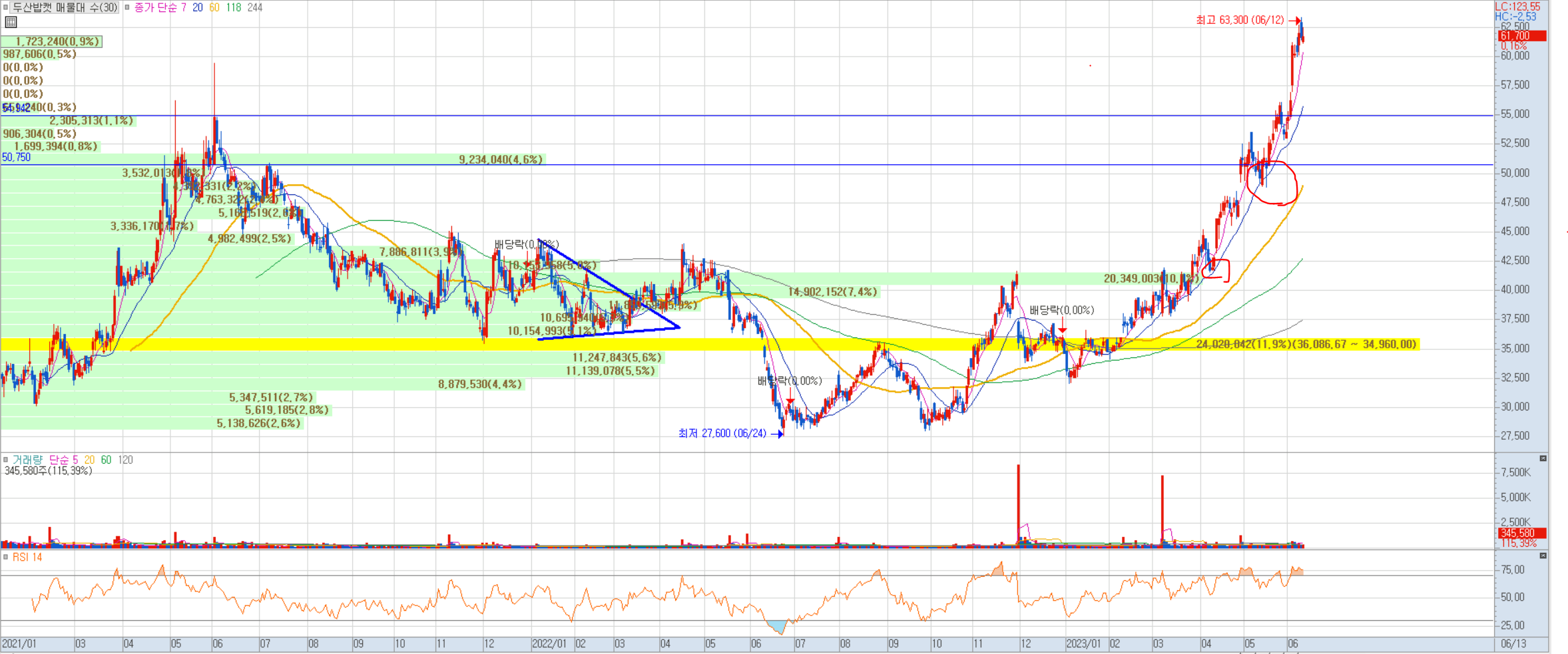Select the 두산밥캣 매물대 수(30) indicator label
This screenshot has width=1568, height=654.
click(x=65, y=8)
